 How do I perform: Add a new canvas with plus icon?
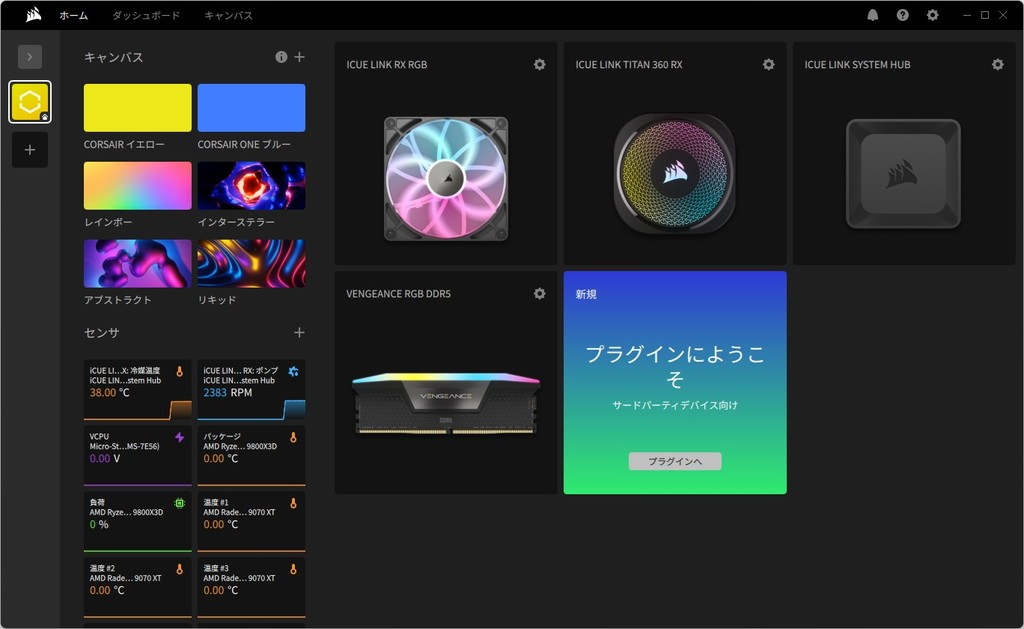point(299,57)
